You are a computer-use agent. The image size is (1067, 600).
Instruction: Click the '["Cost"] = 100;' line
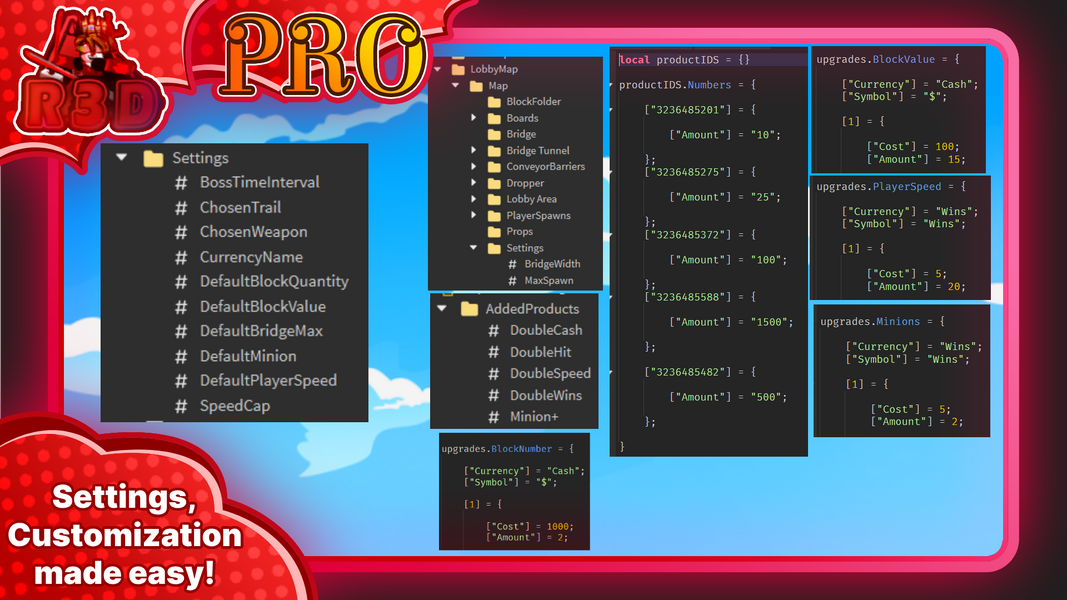(913, 146)
